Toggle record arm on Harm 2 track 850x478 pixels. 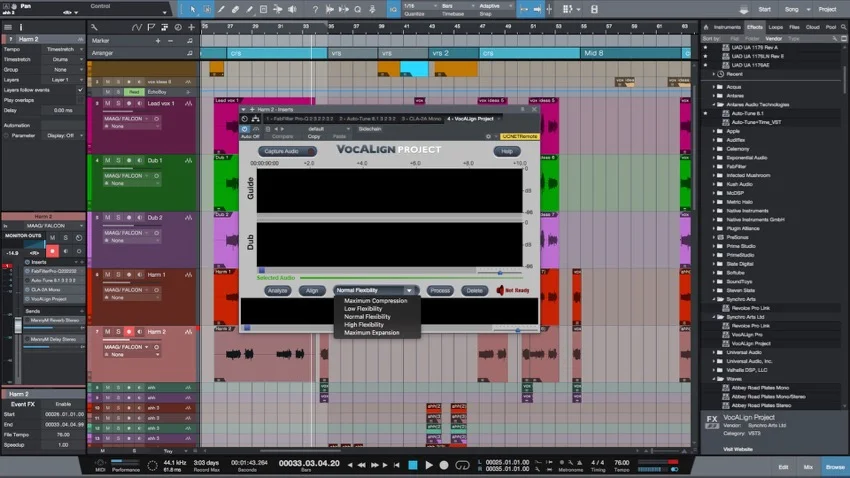[129, 332]
